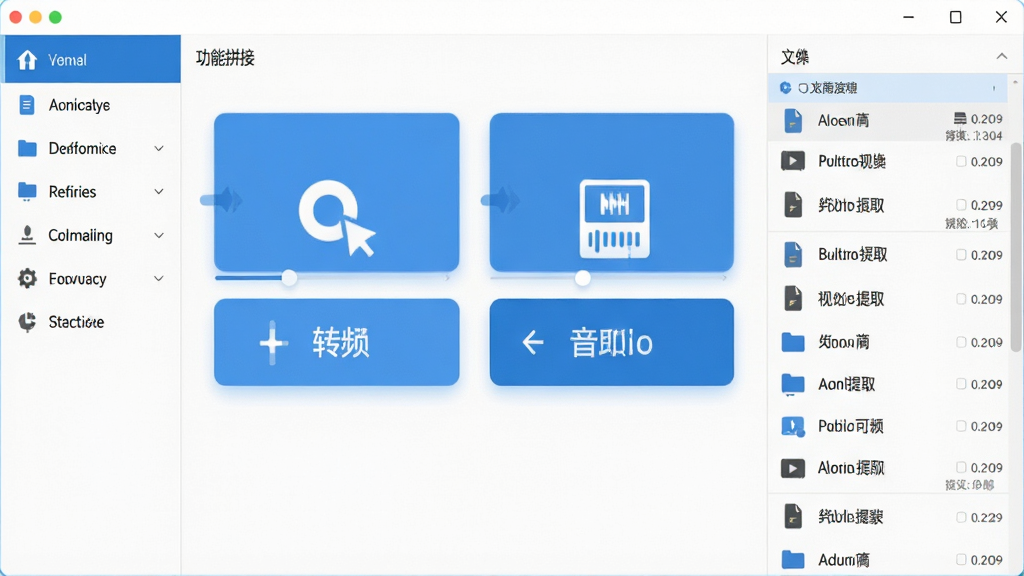Open Stactiote in the sidebar
This screenshot has height=576, width=1024.
pyautogui.click(x=91, y=322)
